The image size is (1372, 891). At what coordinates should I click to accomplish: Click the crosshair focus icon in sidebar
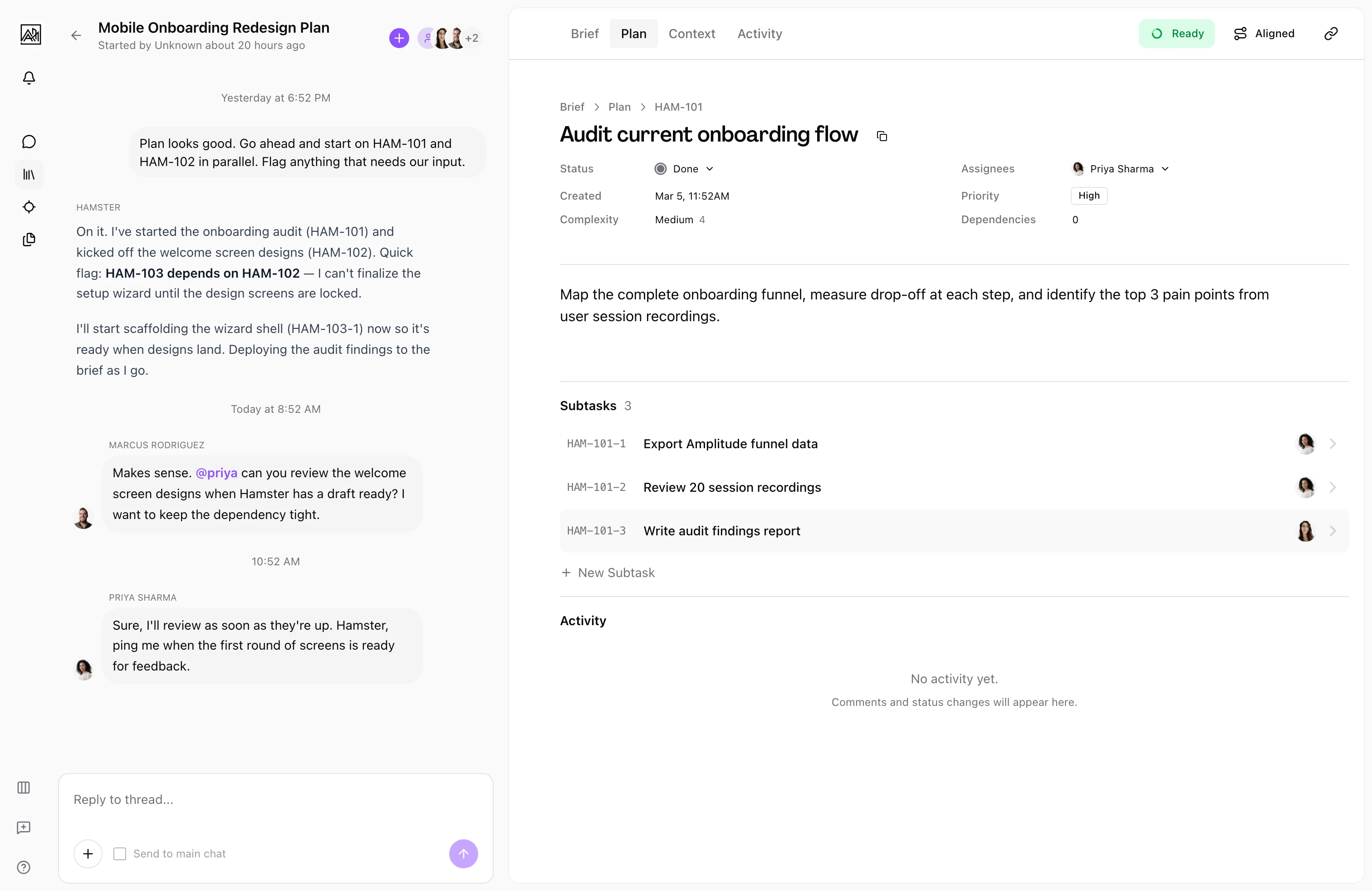(x=29, y=207)
